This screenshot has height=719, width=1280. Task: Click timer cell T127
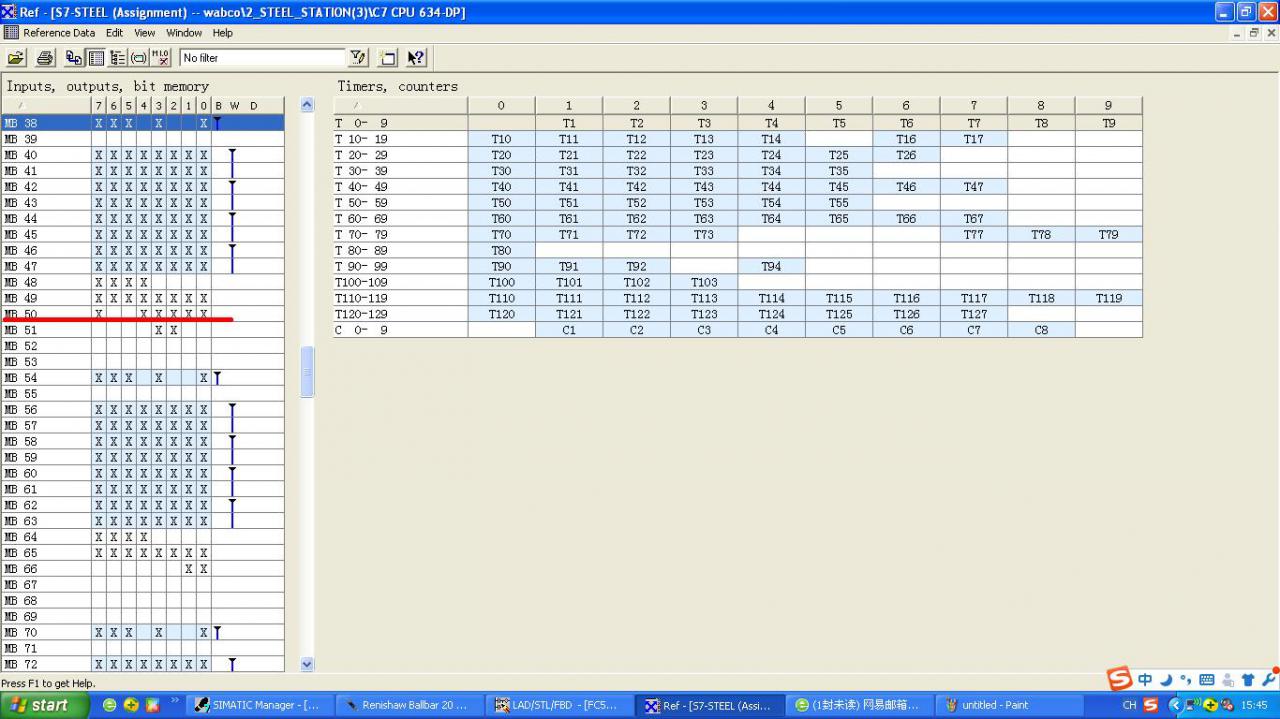pyautogui.click(x=974, y=314)
